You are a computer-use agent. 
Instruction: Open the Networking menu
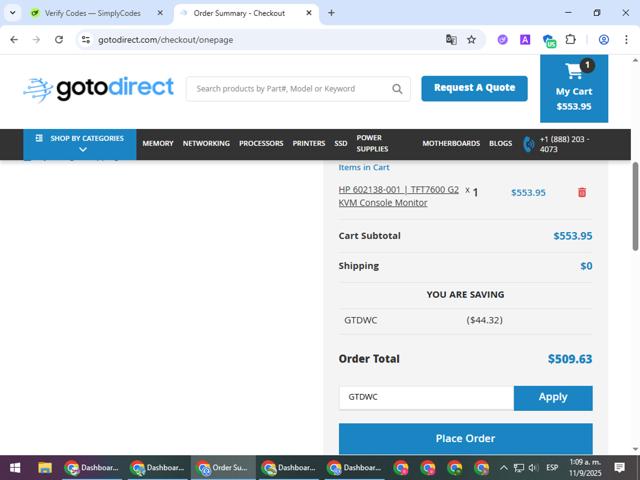206,143
